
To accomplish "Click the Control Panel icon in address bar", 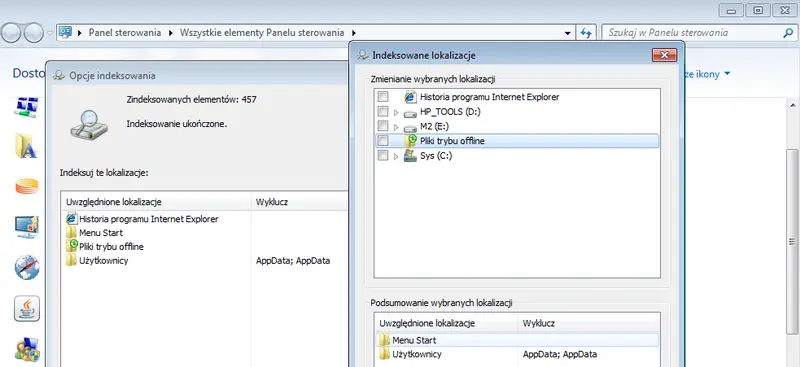I will (65, 33).
